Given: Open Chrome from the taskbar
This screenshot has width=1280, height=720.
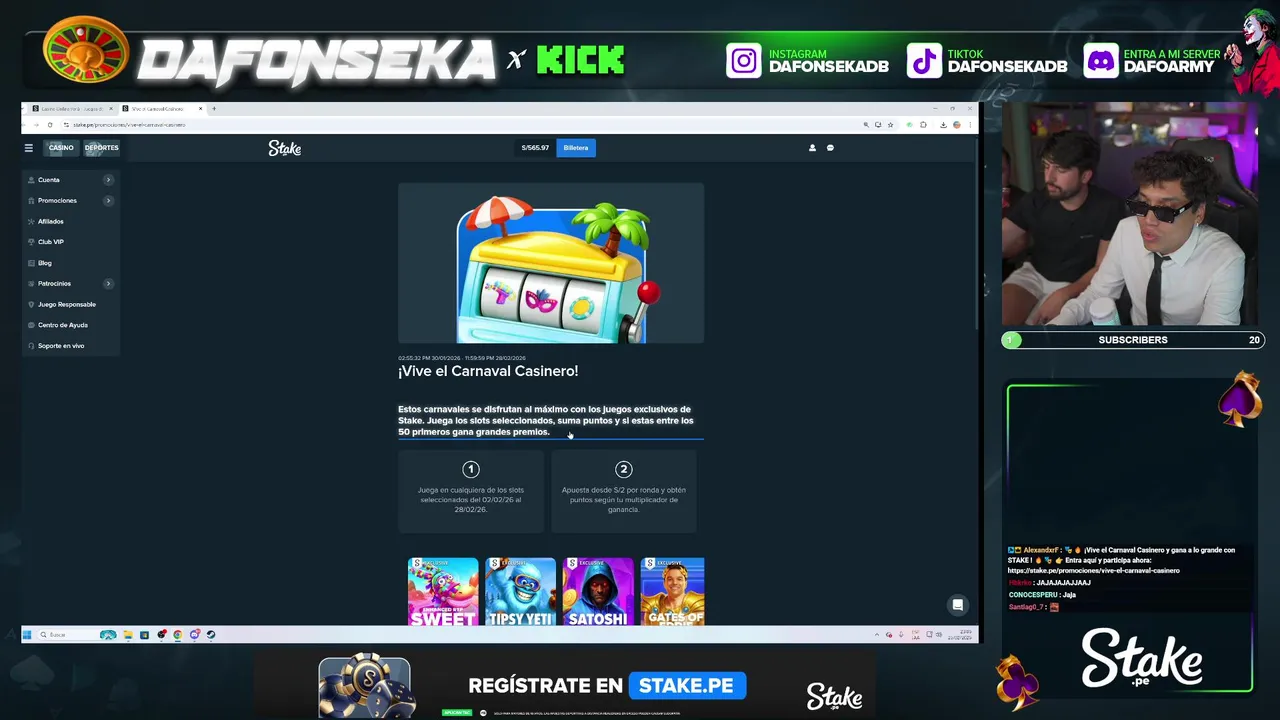Looking at the screenshot, I should [x=178, y=635].
